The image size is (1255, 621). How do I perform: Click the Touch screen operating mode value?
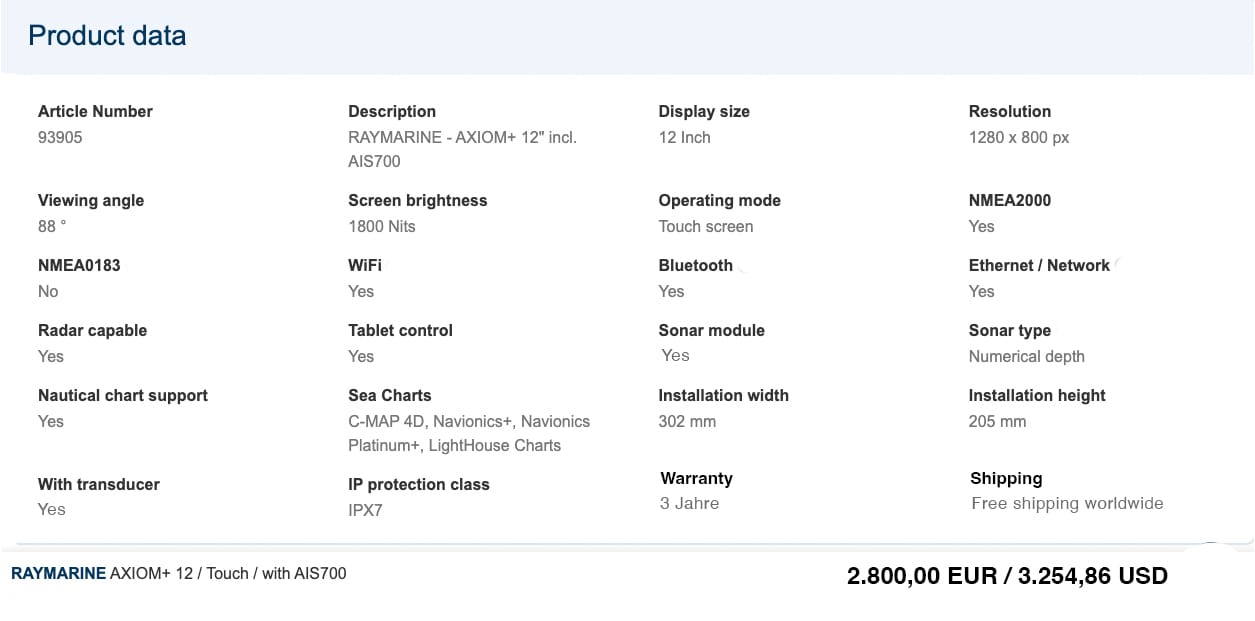[705, 226]
